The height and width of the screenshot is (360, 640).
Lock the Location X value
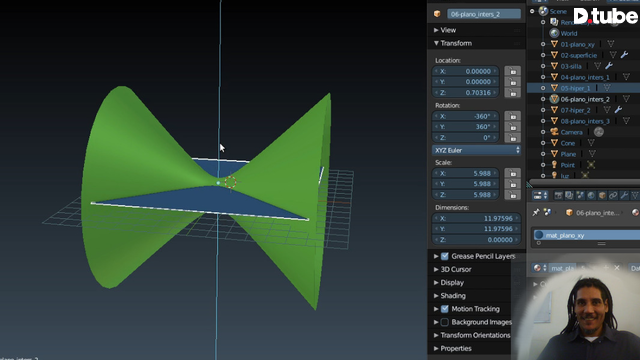pos(513,71)
